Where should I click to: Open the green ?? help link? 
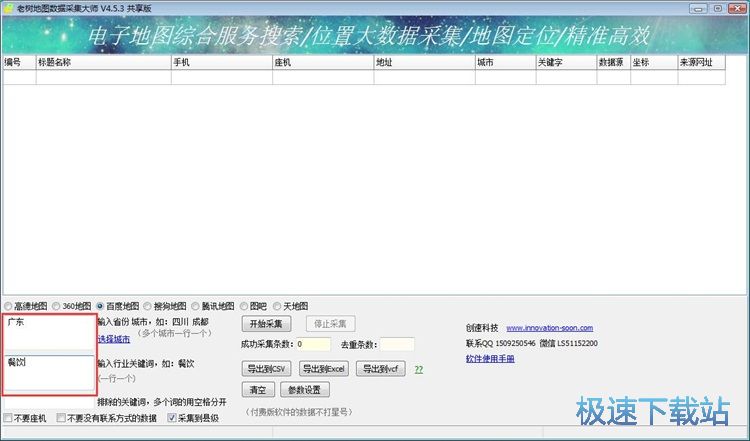pos(419,369)
